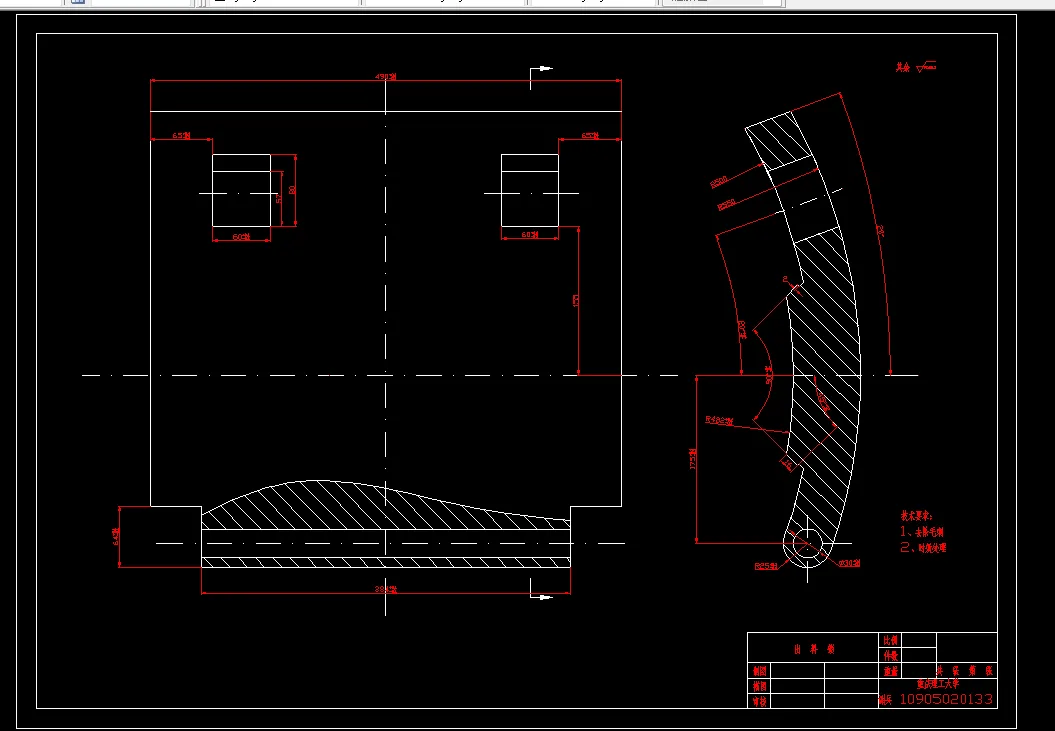Select the 175 vertical dimension in the section view
Image resolution: width=1055 pixels, height=731 pixels.
point(692,459)
